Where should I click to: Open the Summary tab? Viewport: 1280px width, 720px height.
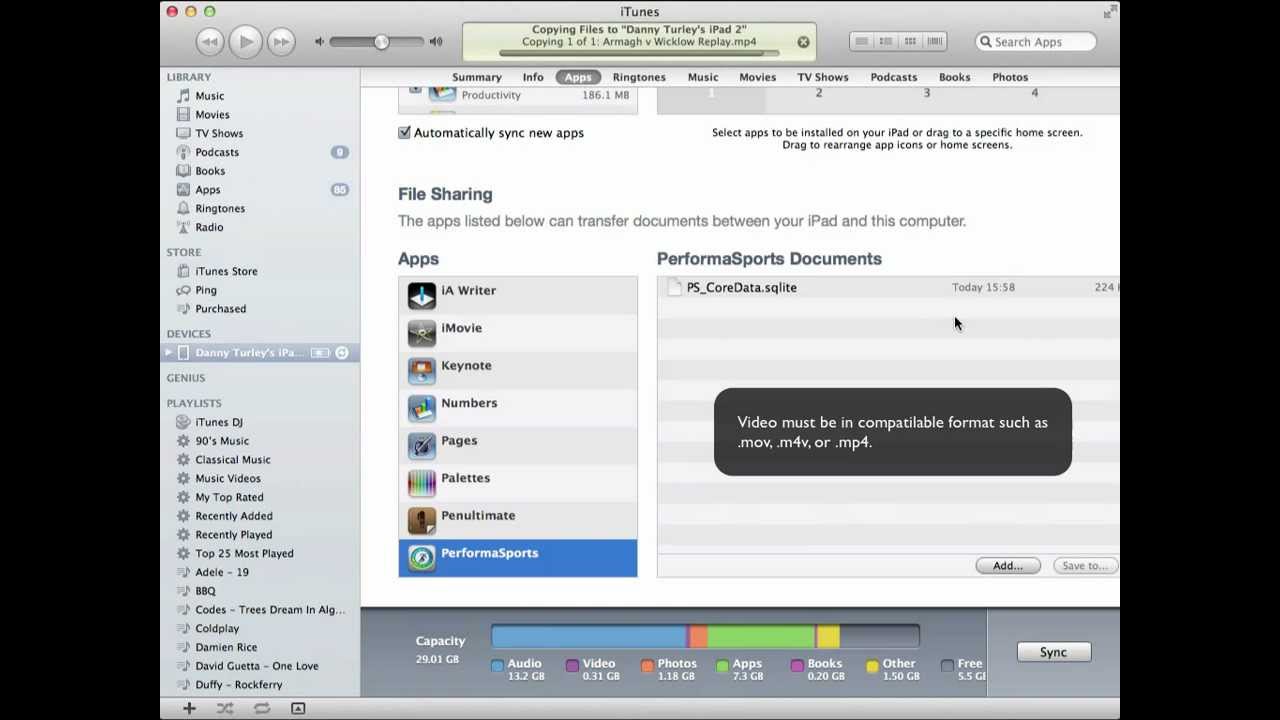tap(476, 77)
